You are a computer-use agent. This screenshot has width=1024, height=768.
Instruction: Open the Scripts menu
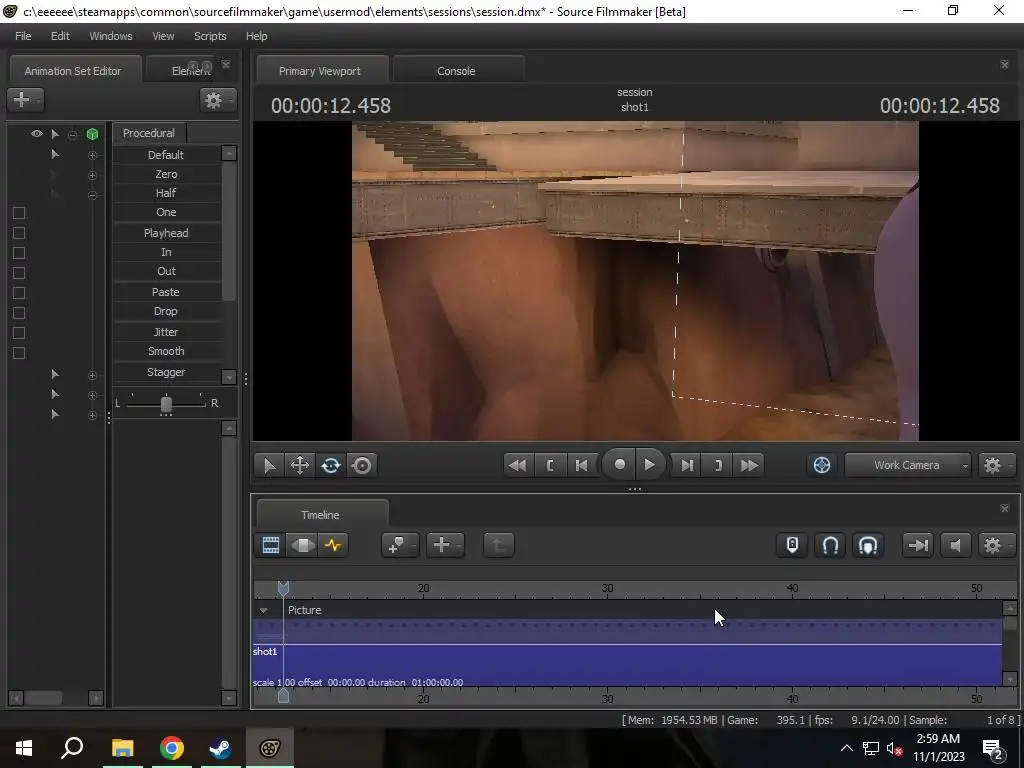[210, 36]
